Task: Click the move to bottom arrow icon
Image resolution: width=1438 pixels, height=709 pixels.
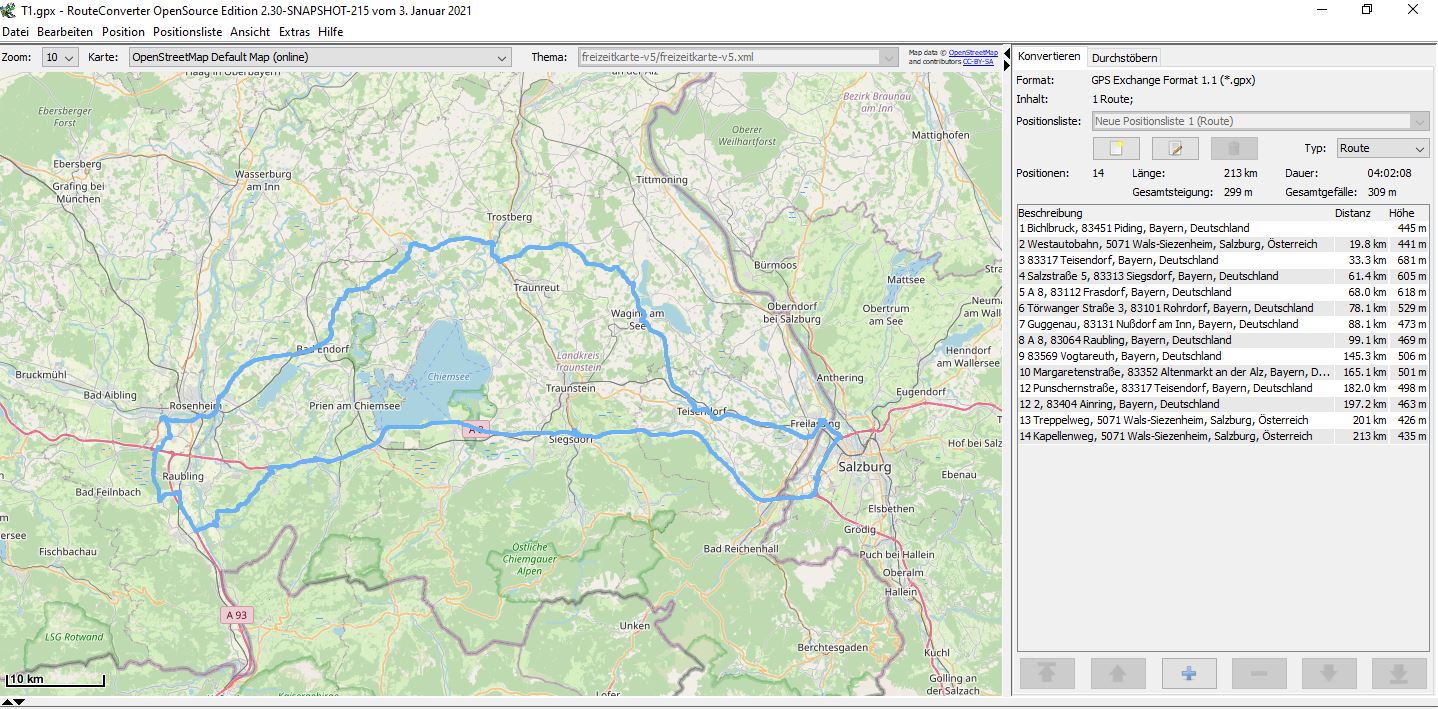Action: point(1399,673)
